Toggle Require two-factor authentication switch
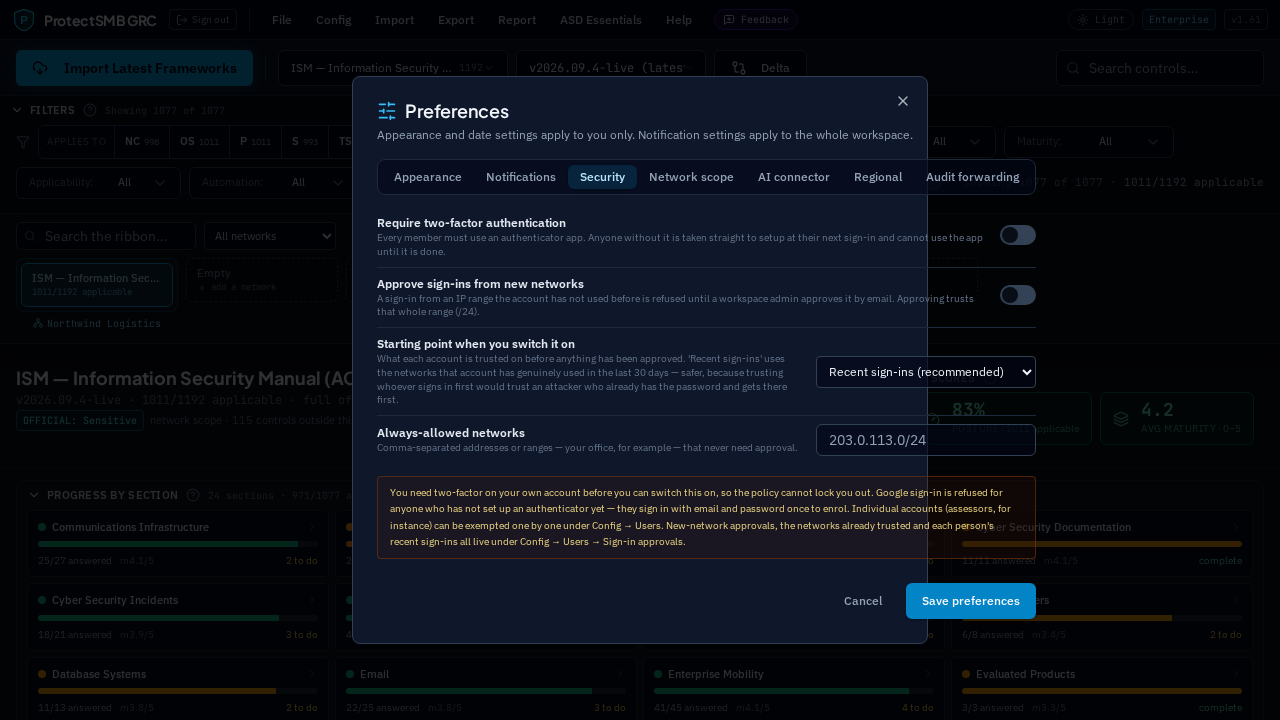1280x720 pixels. pyautogui.click(x=1018, y=235)
